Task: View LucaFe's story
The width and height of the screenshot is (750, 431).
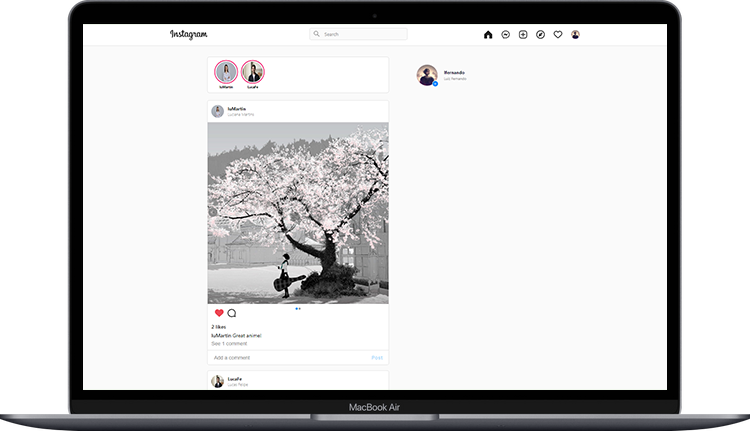Action: (253, 72)
